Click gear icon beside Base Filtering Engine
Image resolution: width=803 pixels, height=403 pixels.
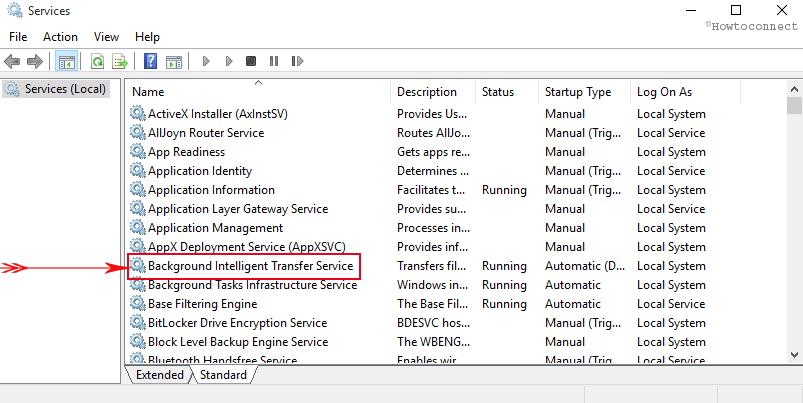click(137, 303)
